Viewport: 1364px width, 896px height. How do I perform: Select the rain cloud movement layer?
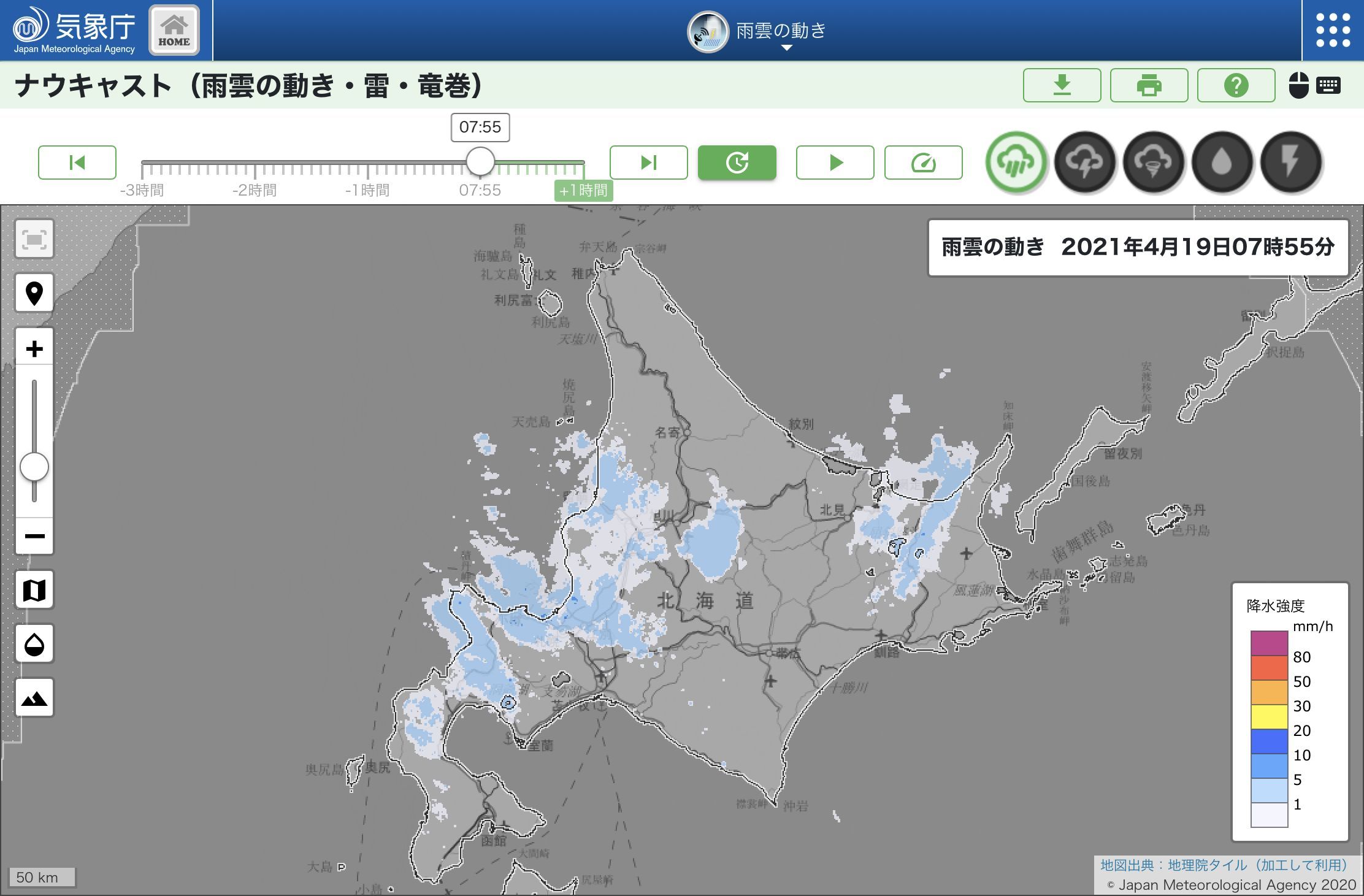coord(1016,162)
